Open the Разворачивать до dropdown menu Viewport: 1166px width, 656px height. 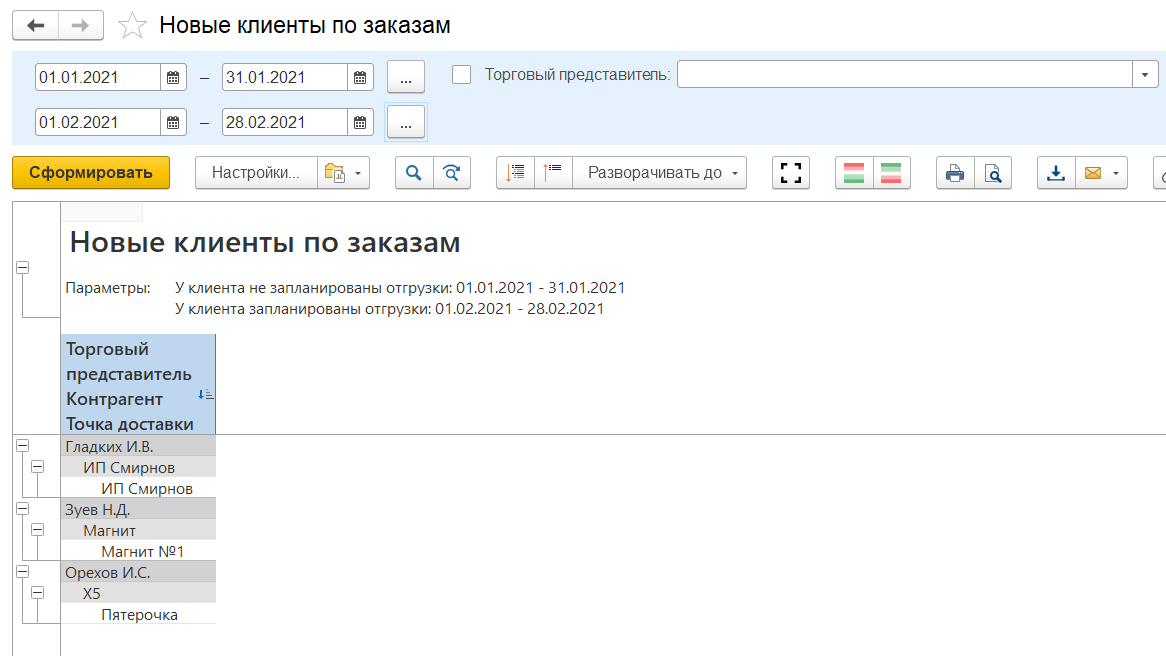(660, 173)
